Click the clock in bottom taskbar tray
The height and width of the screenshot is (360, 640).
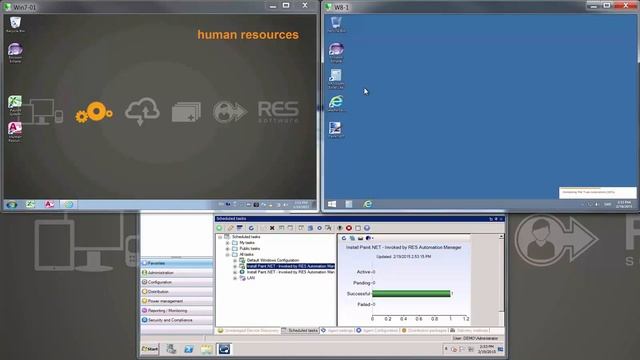point(487,349)
